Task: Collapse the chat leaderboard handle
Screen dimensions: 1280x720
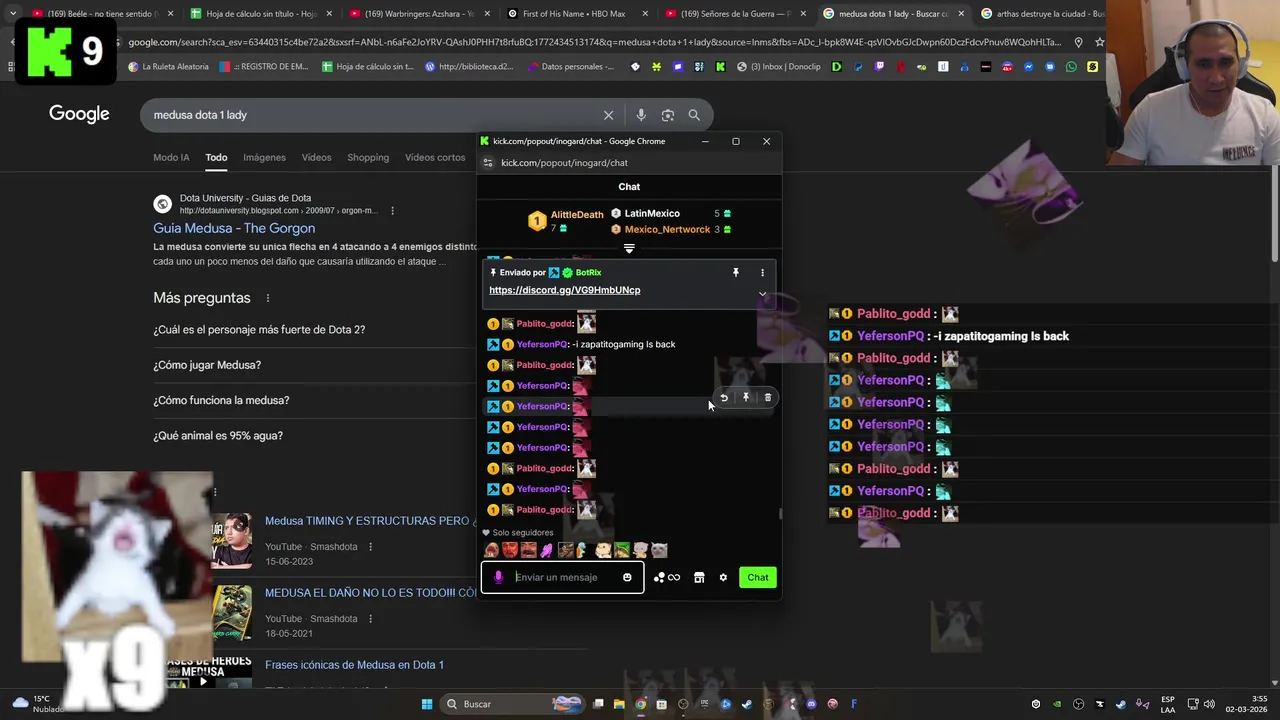Action: (x=629, y=248)
